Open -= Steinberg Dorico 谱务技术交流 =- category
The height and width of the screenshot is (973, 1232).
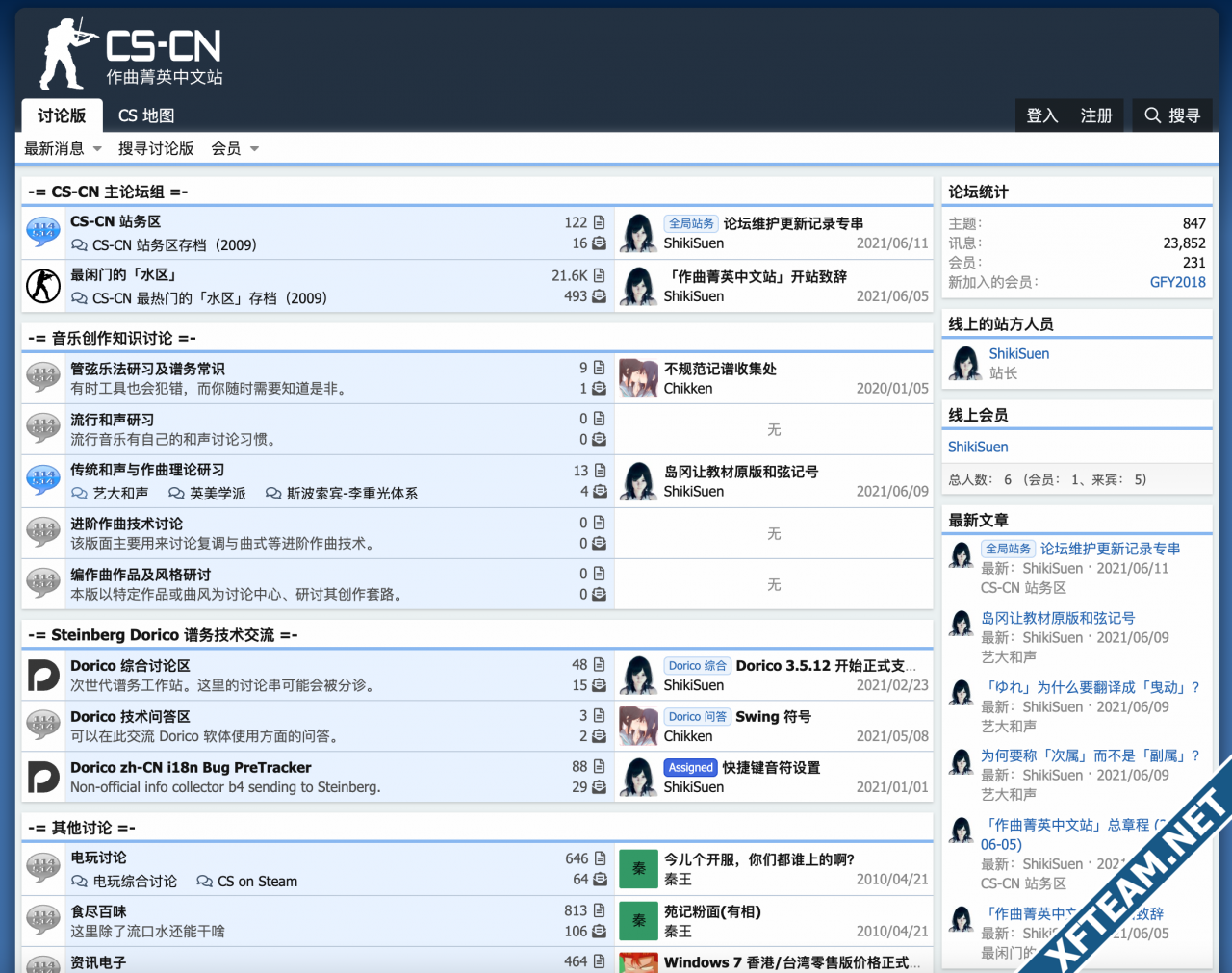click(x=163, y=635)
